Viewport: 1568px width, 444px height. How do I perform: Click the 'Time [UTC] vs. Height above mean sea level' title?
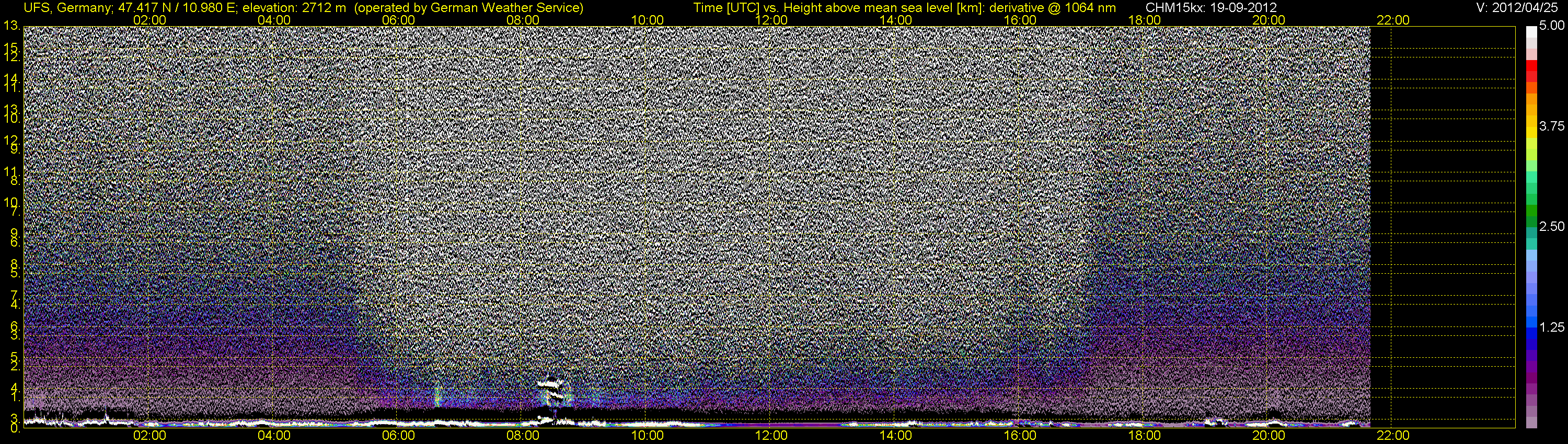[x=824, y=7]
